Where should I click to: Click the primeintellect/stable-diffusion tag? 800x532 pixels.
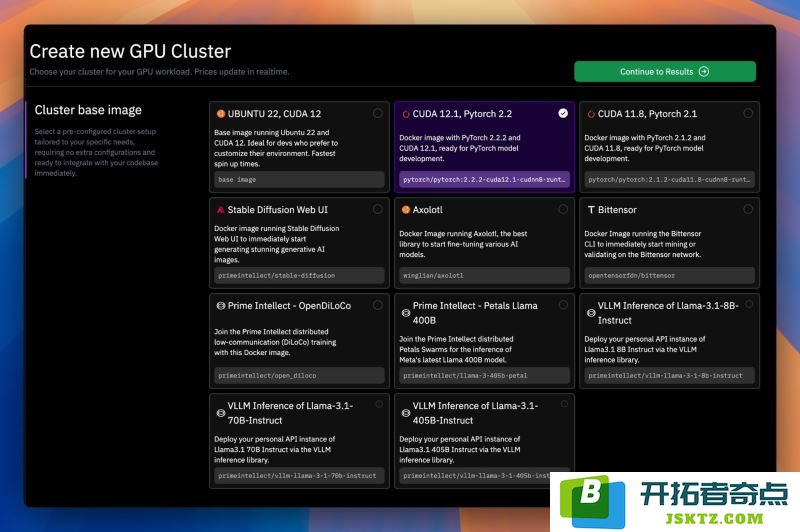299,275
